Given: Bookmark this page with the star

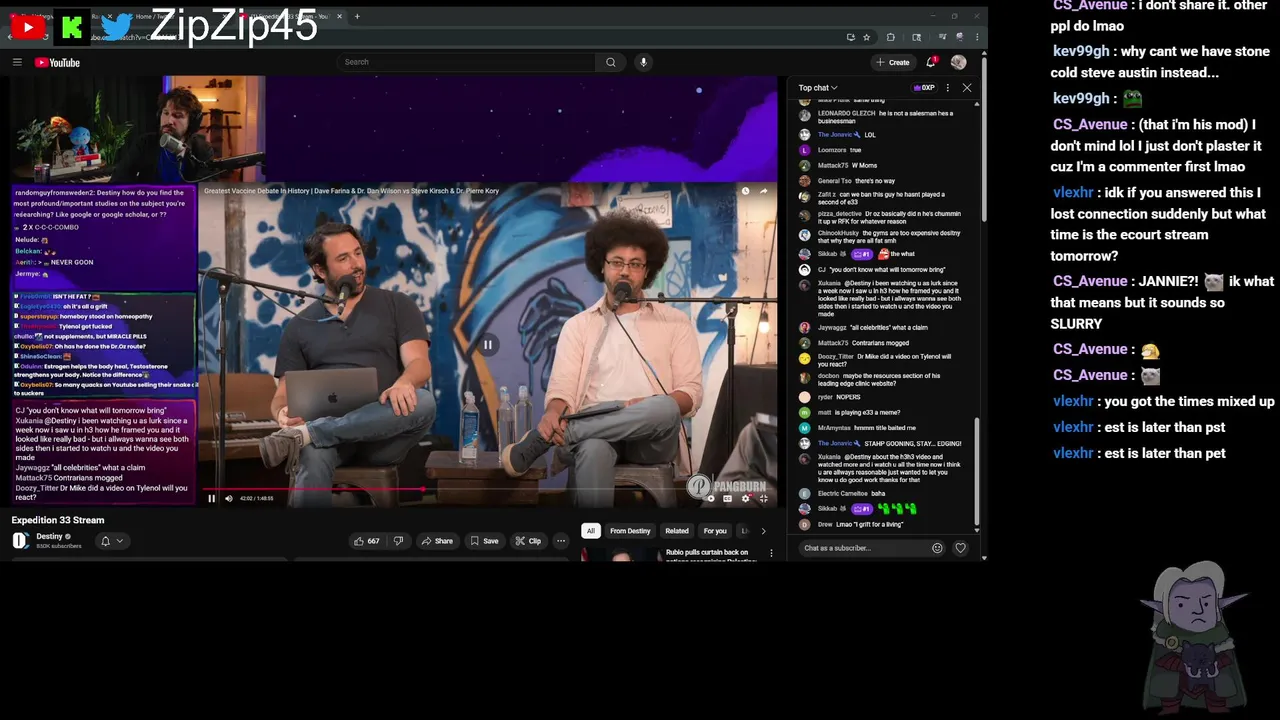Looking at the screenshot, I should click(x=866, y=37).
